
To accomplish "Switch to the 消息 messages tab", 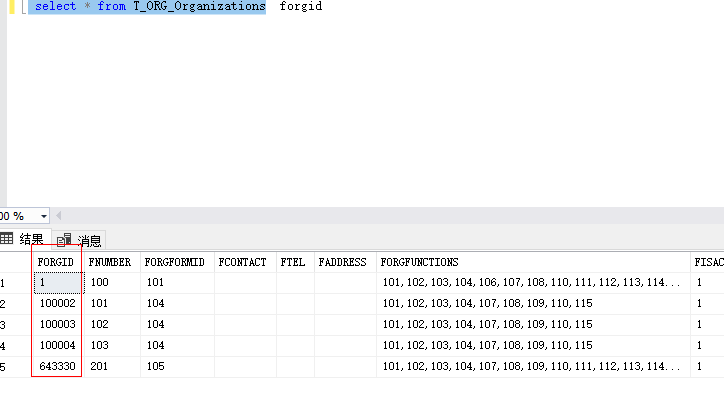I will pos(79,240).
